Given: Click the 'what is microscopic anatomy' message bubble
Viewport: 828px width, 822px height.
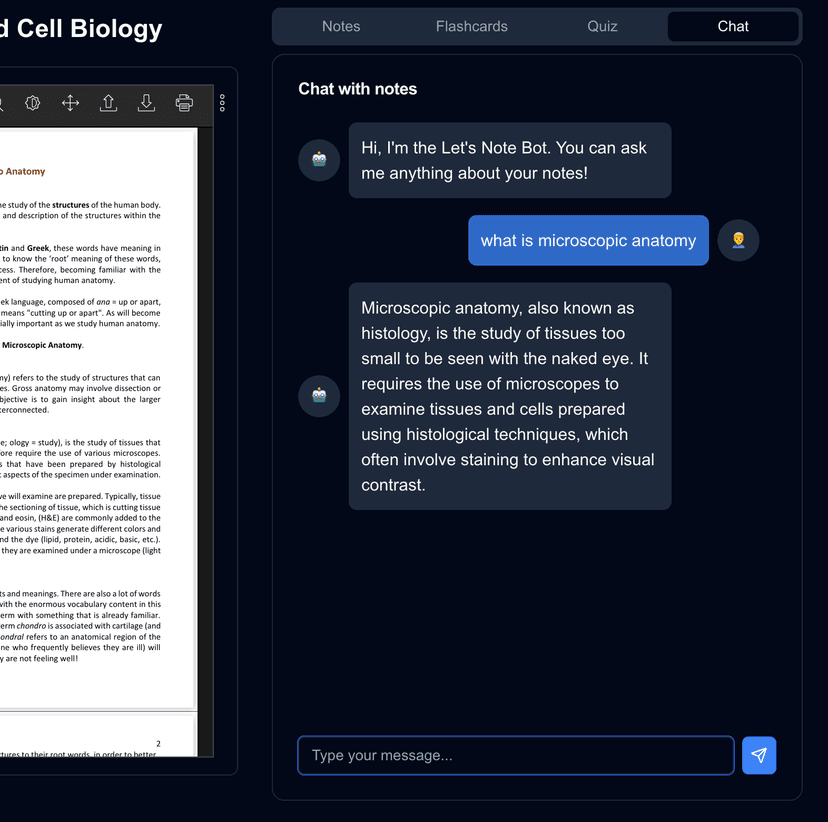Looking at the screenshot, I should point(588,240).
